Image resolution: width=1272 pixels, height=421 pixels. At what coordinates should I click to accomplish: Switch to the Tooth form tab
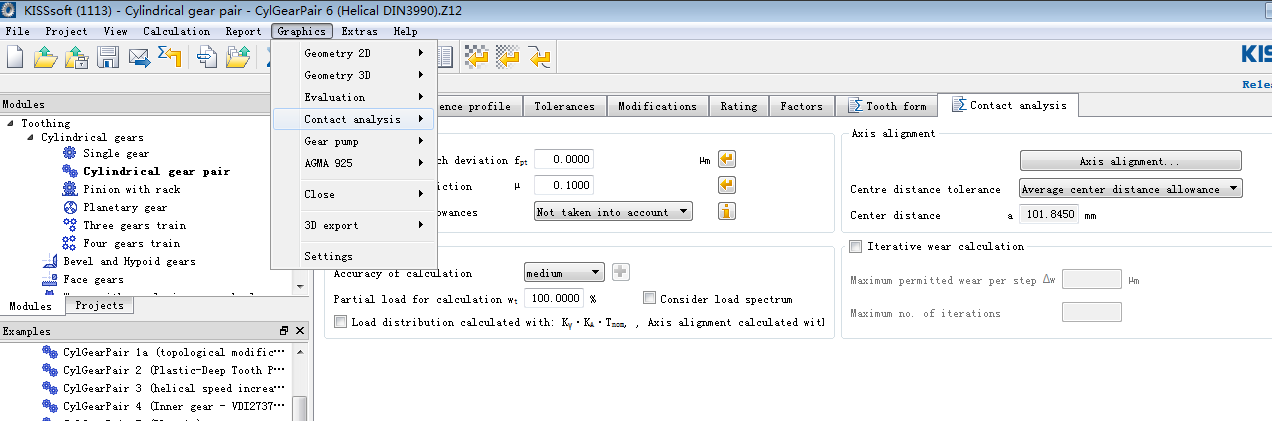pos(887,106)
